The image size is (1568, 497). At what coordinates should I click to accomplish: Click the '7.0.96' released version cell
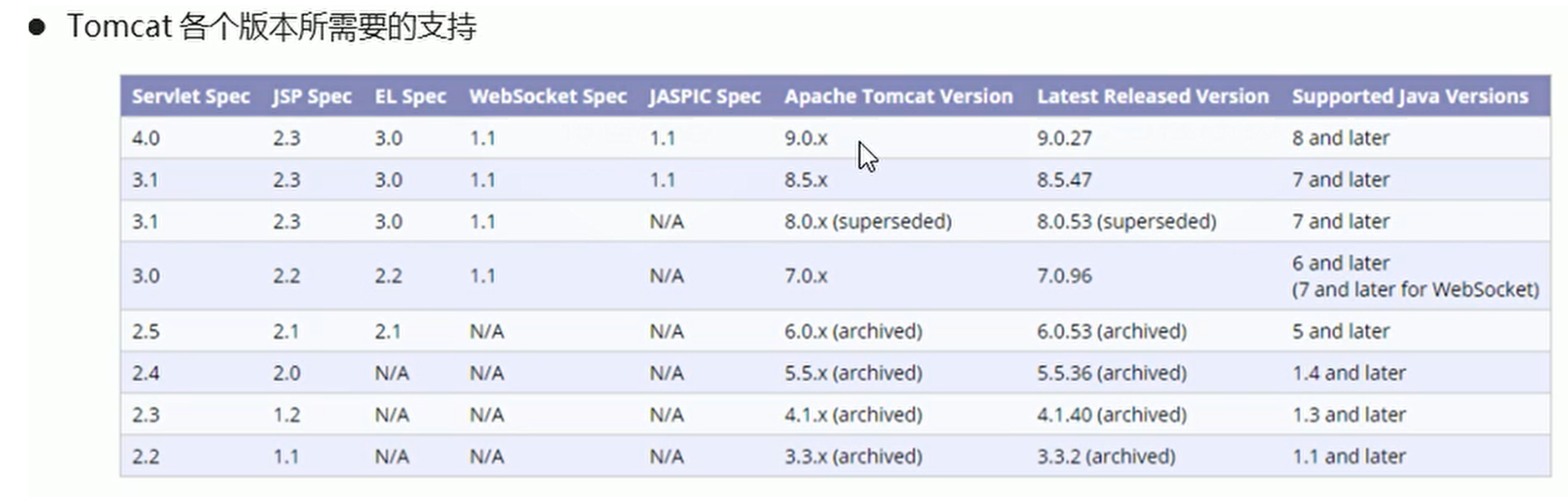1064,276
